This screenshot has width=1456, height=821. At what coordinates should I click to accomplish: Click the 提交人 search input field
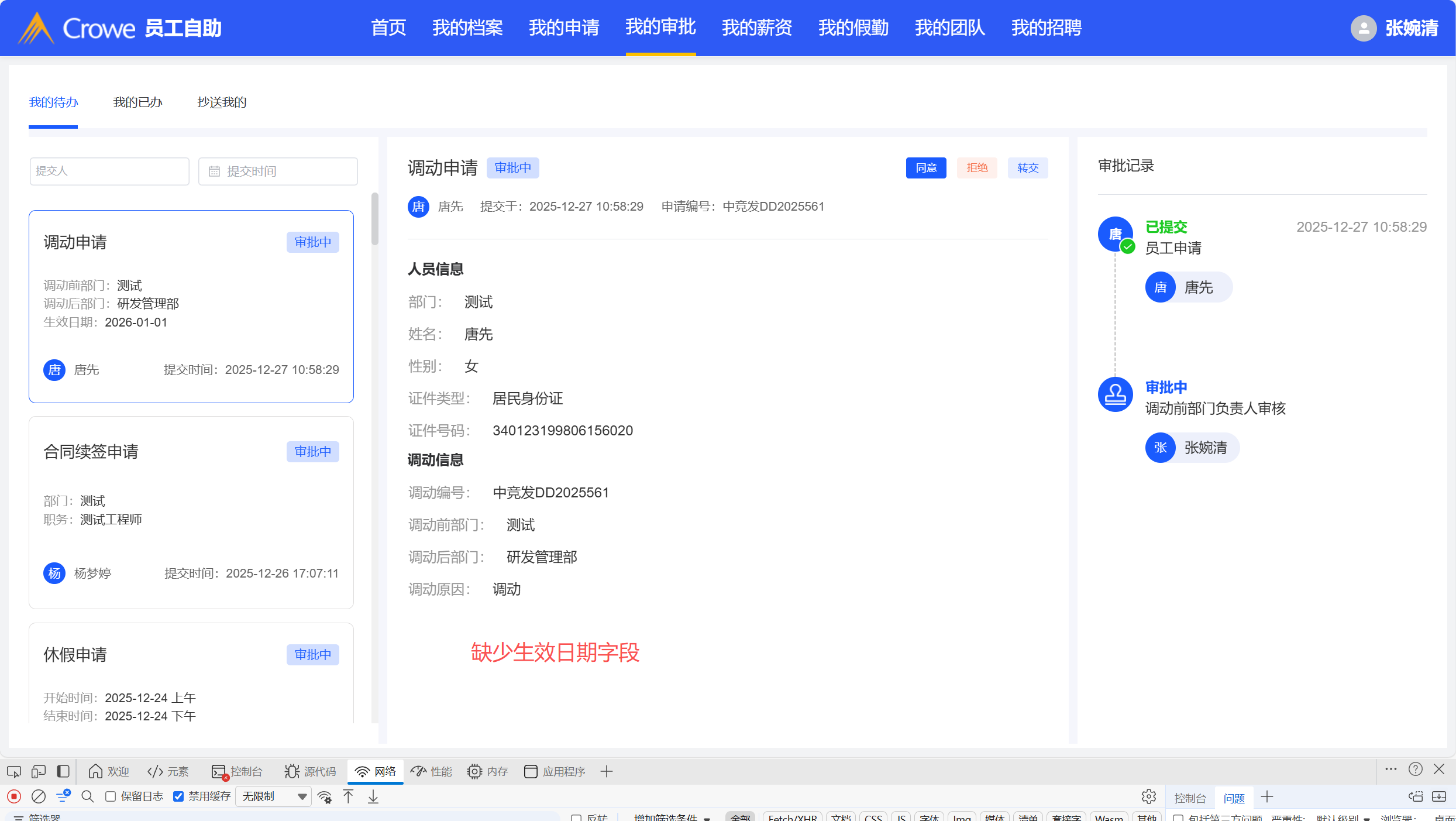click(x=109, y=171)
